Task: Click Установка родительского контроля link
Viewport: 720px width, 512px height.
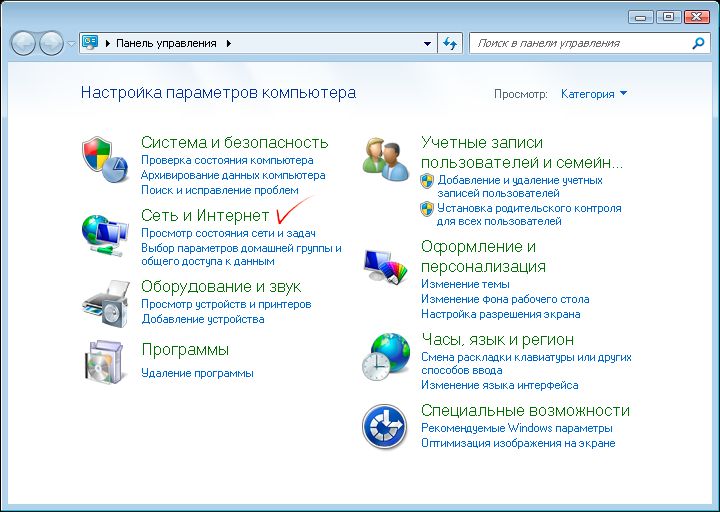Action: click(529, 214)
